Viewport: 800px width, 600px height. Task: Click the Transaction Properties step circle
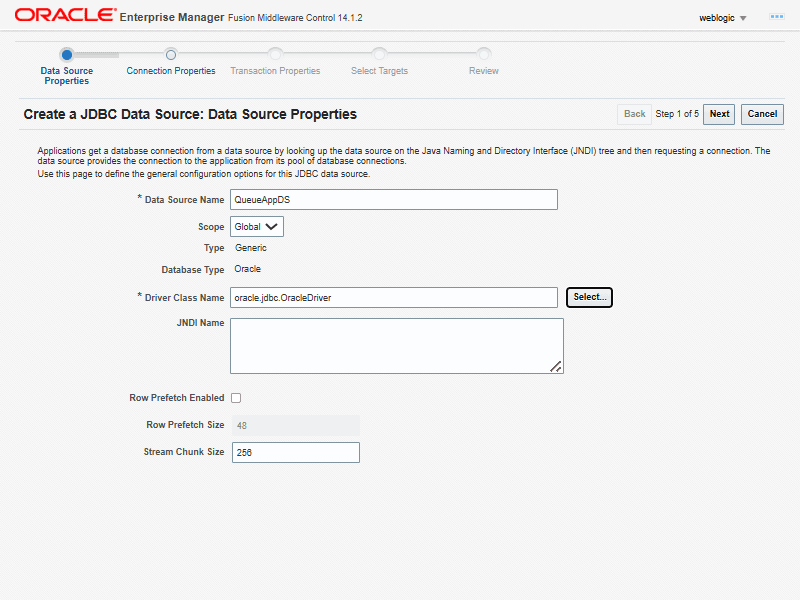(275, 54)
